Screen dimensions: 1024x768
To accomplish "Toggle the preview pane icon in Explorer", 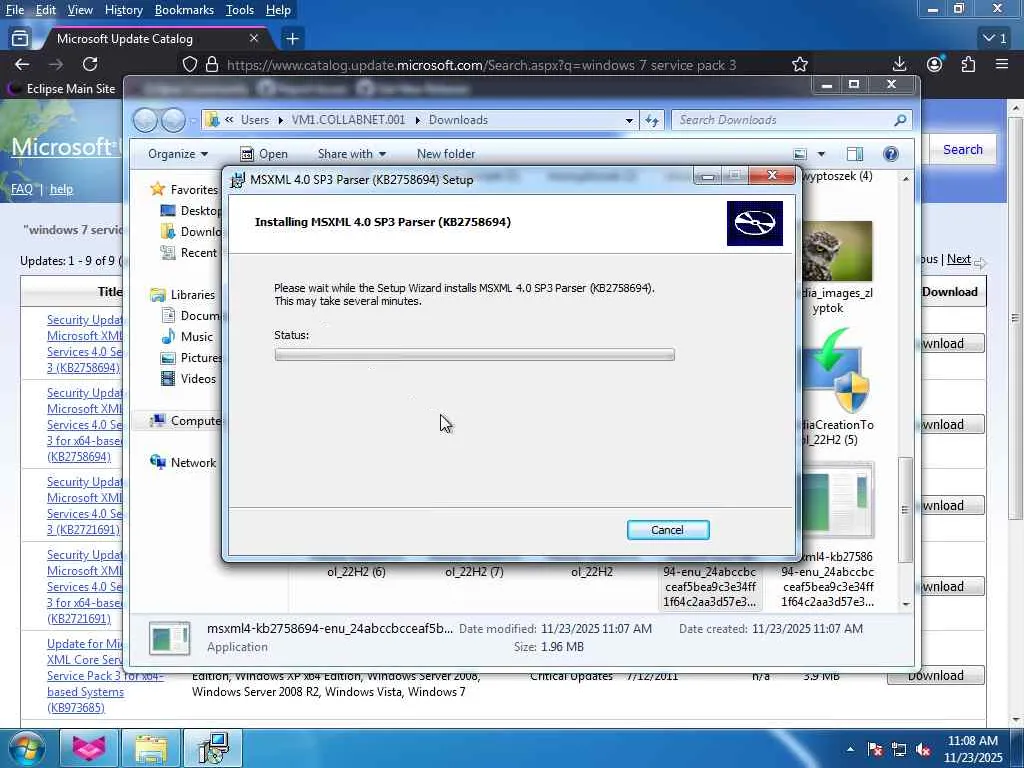I will pos(854,154).
